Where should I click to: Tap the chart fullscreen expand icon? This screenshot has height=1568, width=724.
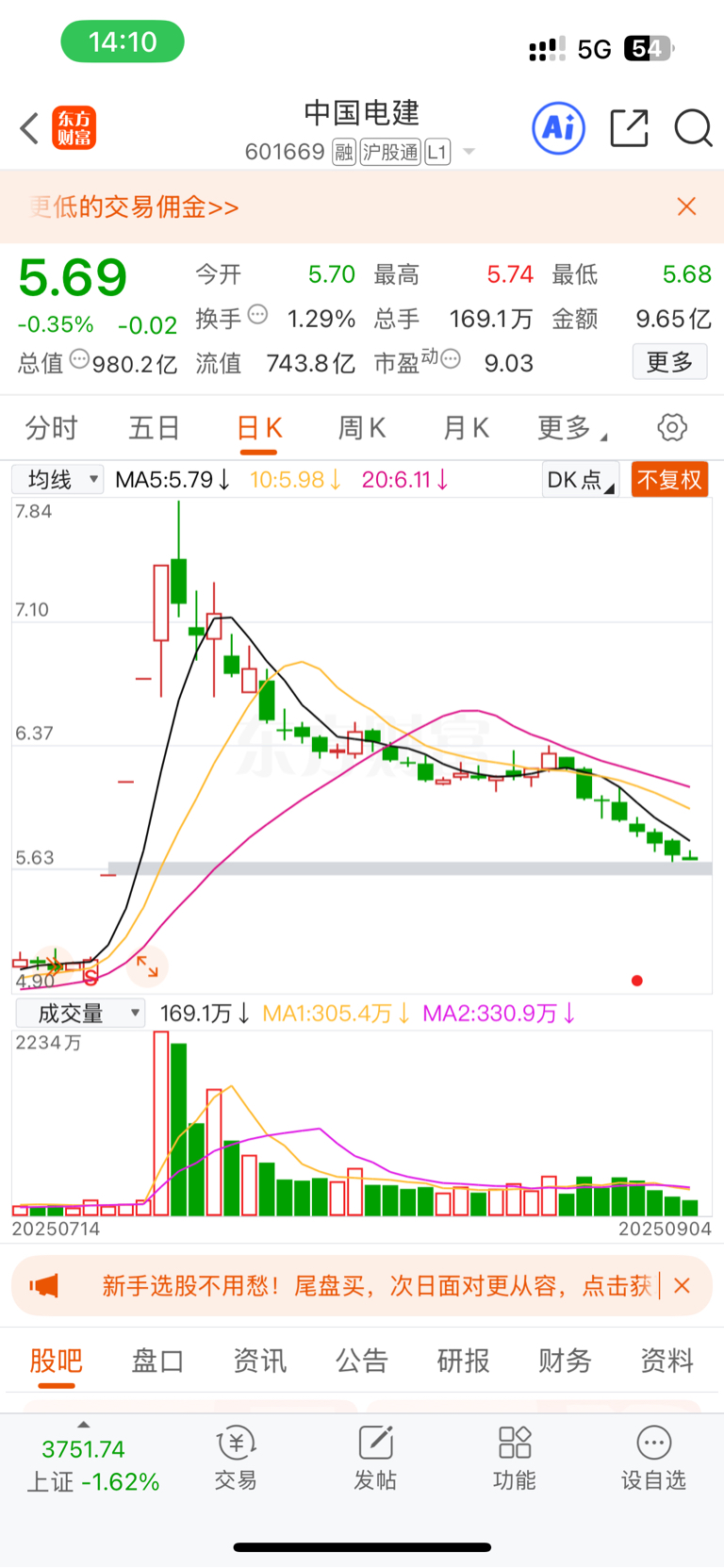tap(148, 966)
